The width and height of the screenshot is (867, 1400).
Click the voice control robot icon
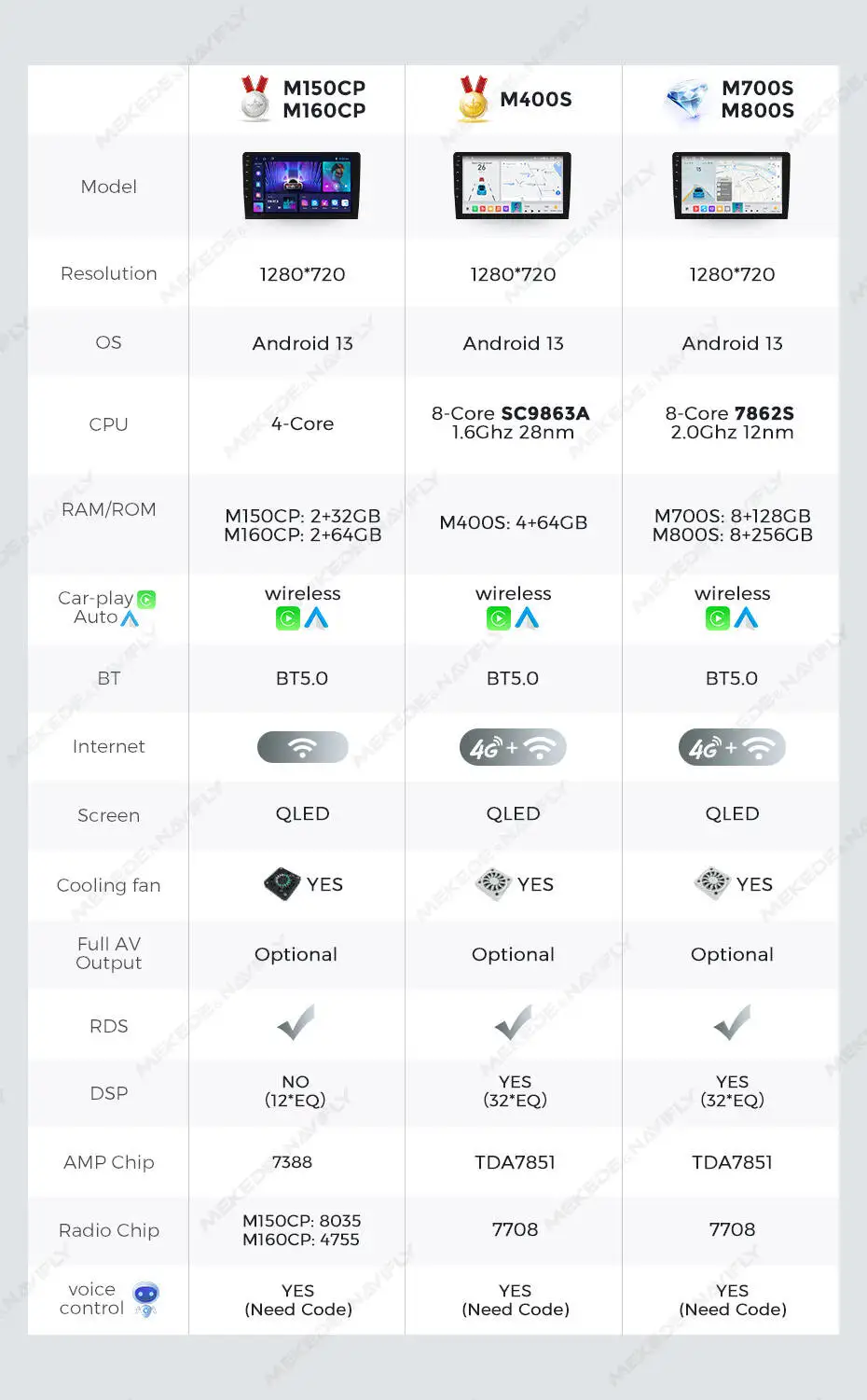point(145,1298)
